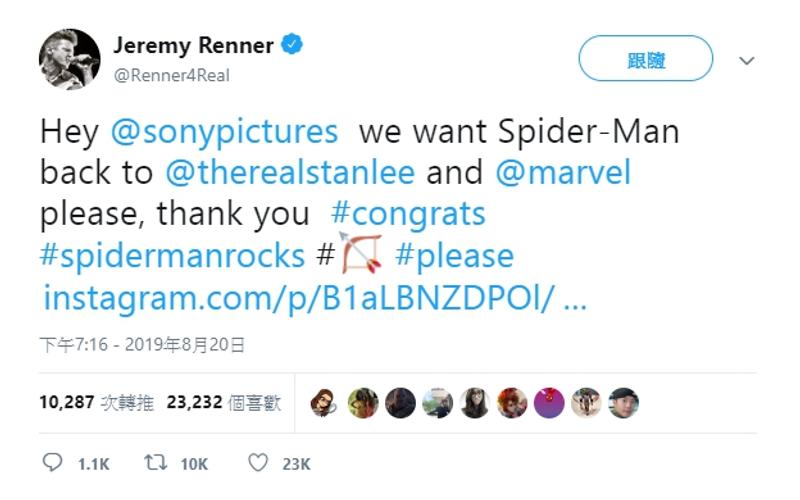The width and height of the screenshot is (800, 500).
Task: View the 23,232 likes list
Action: [x=224, y=403]
